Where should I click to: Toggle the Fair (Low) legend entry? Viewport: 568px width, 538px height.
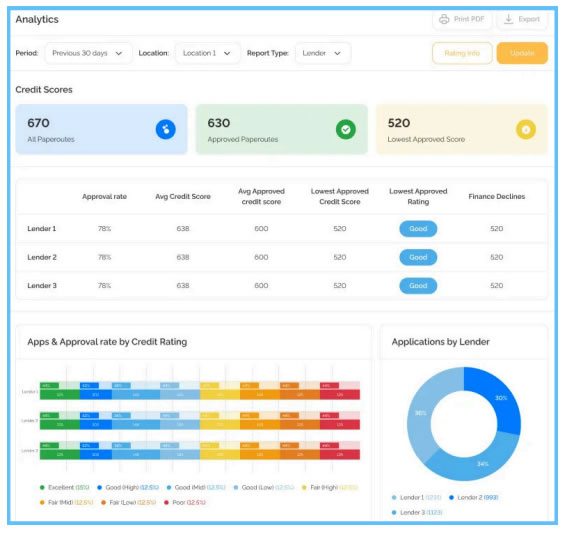click(129, 502)
